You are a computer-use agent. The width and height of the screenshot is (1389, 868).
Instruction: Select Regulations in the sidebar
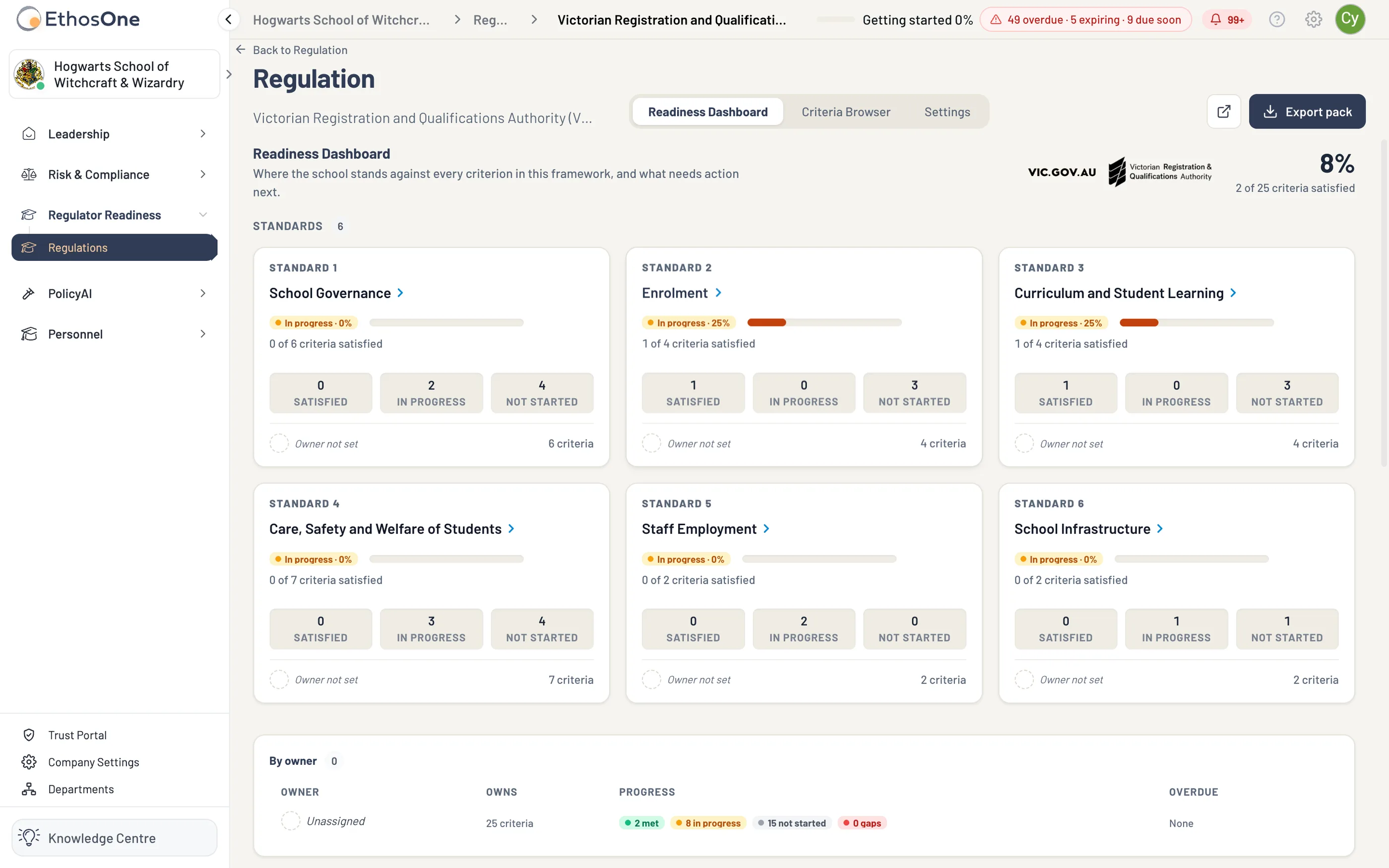pyautogui.click(x=114, y=248)
